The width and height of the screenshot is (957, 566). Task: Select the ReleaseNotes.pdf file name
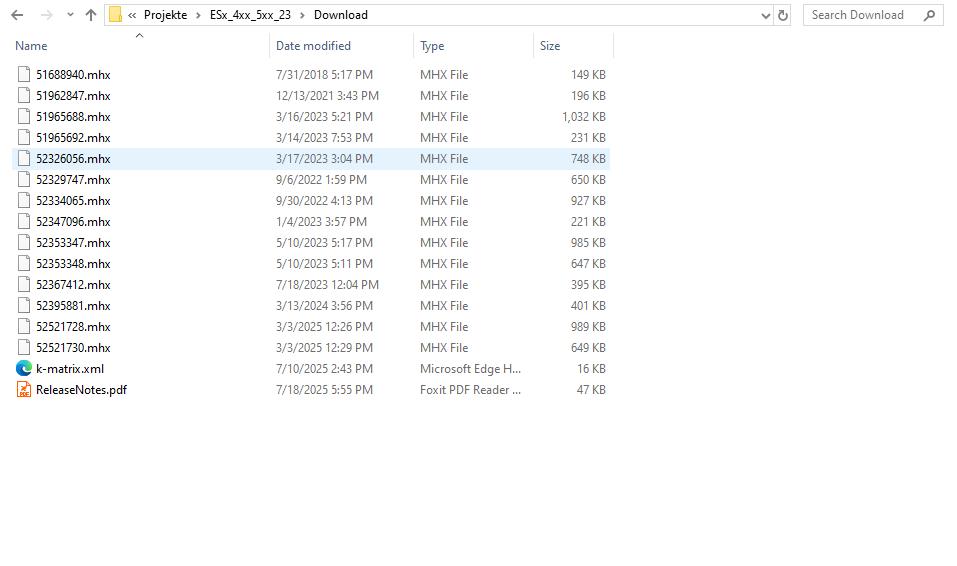[x=81, y=390]
